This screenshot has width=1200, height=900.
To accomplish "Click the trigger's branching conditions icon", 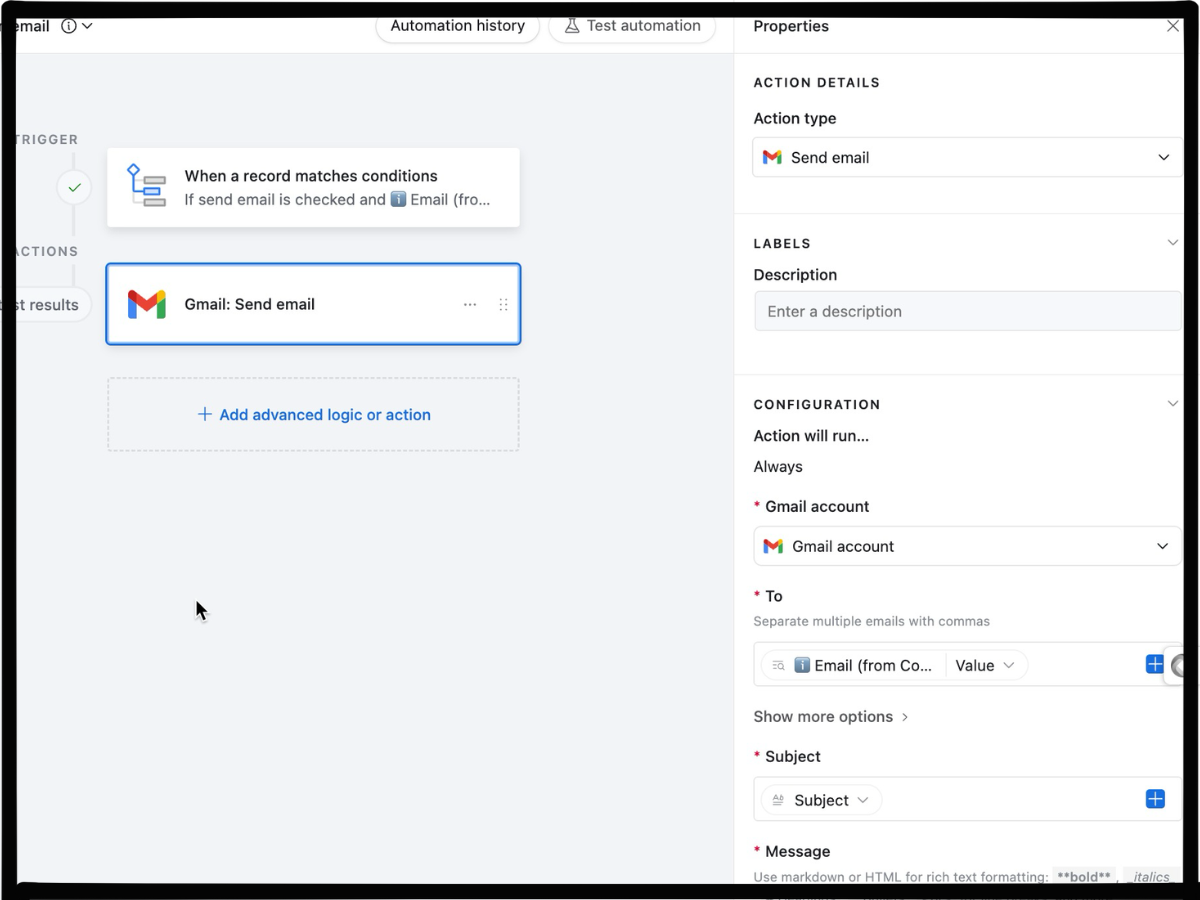I will 147,187.
